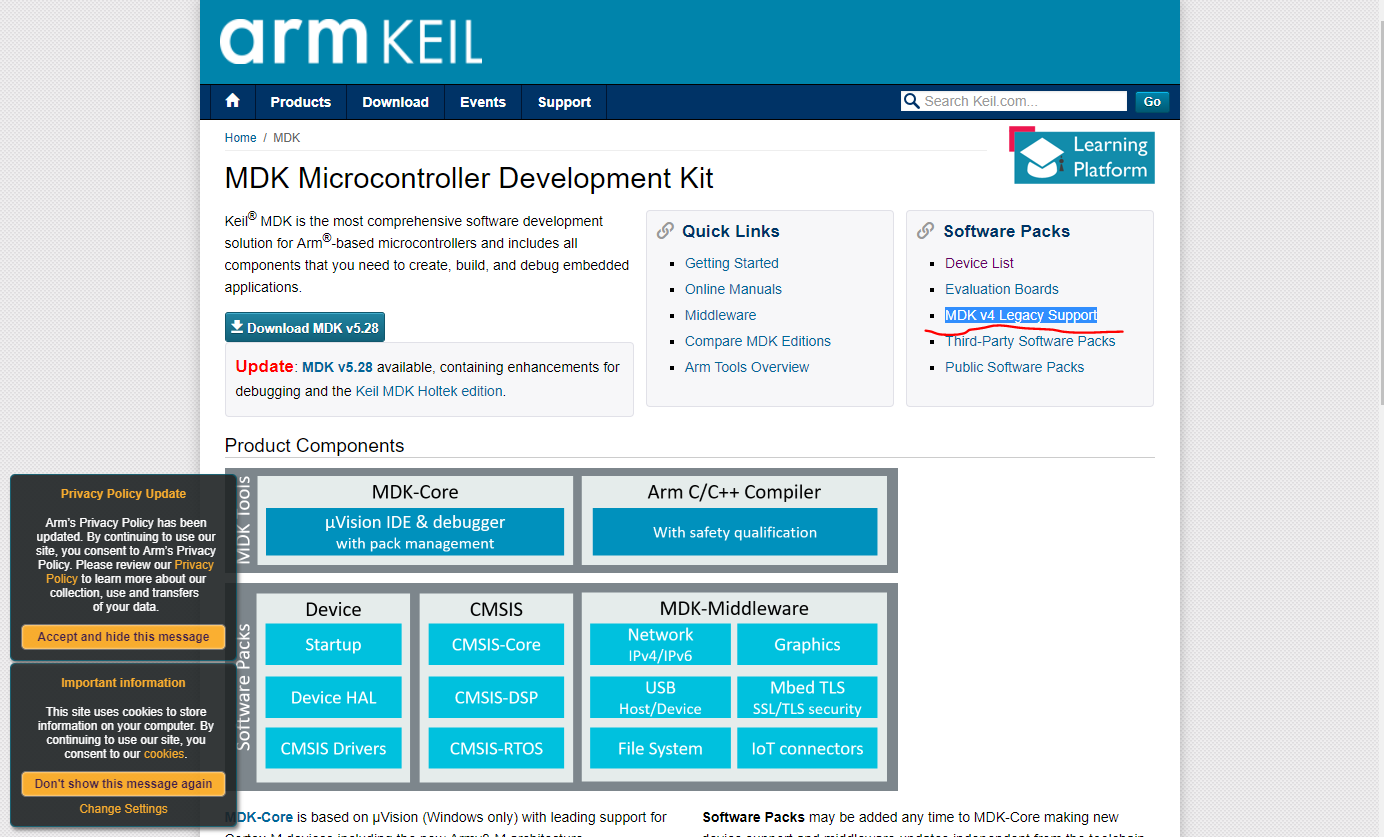Open the Download menu
1384x837 pixels.
point(395,102)
